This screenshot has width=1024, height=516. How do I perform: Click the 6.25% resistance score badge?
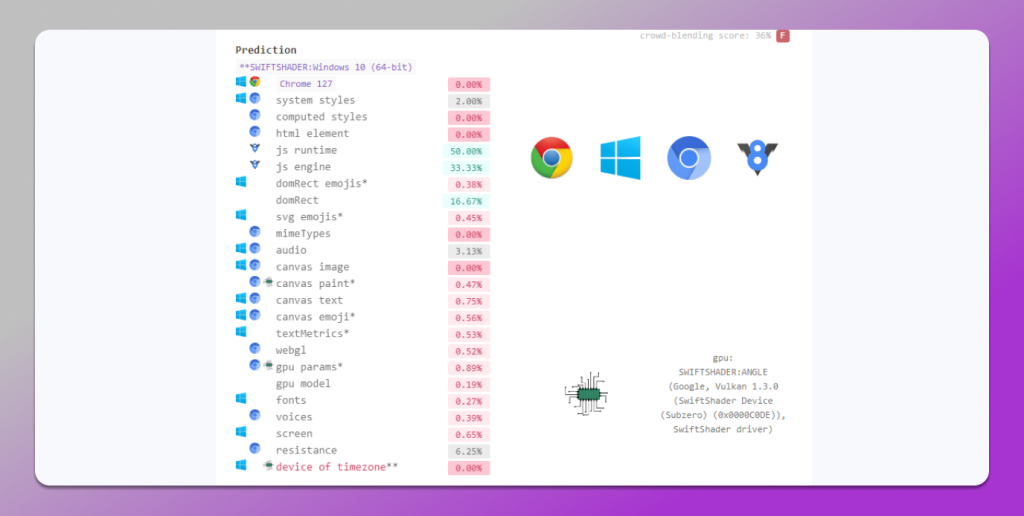point(468,451)
